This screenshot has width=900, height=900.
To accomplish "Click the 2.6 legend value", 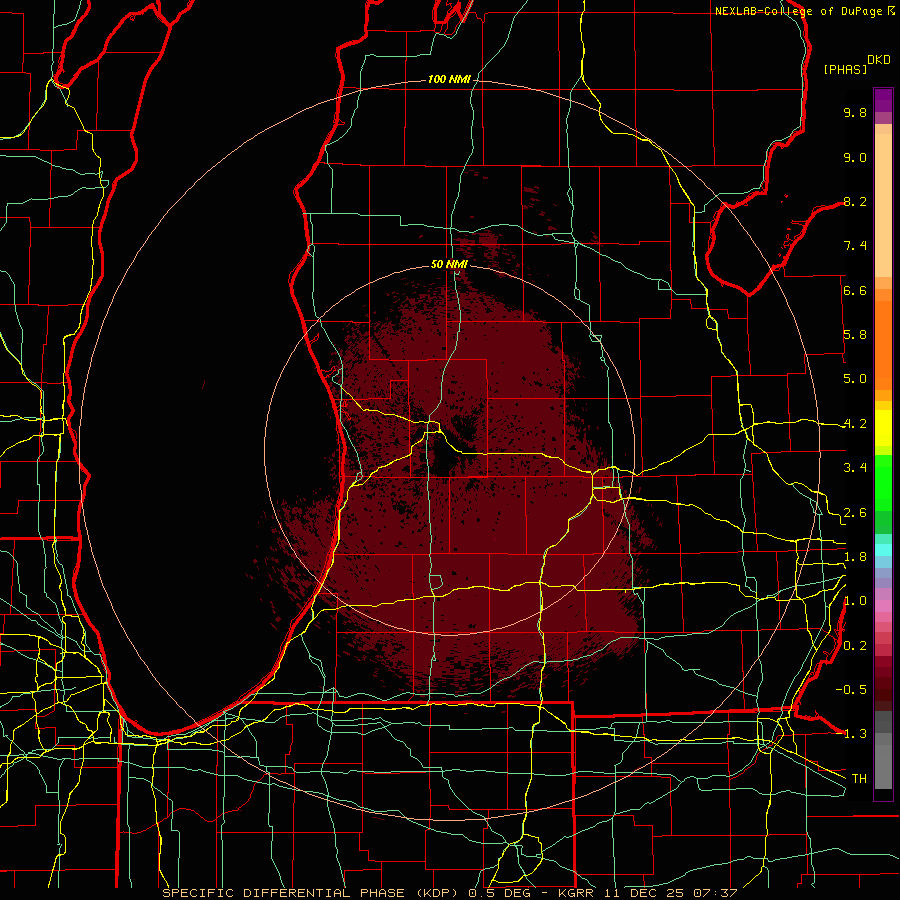I will [x=855, y=513].
